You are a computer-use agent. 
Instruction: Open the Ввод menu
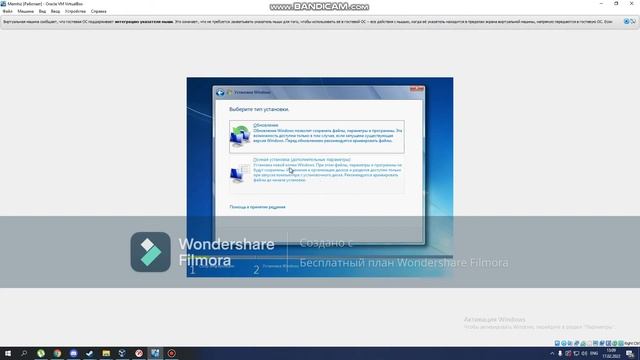[x=55, y=11]
